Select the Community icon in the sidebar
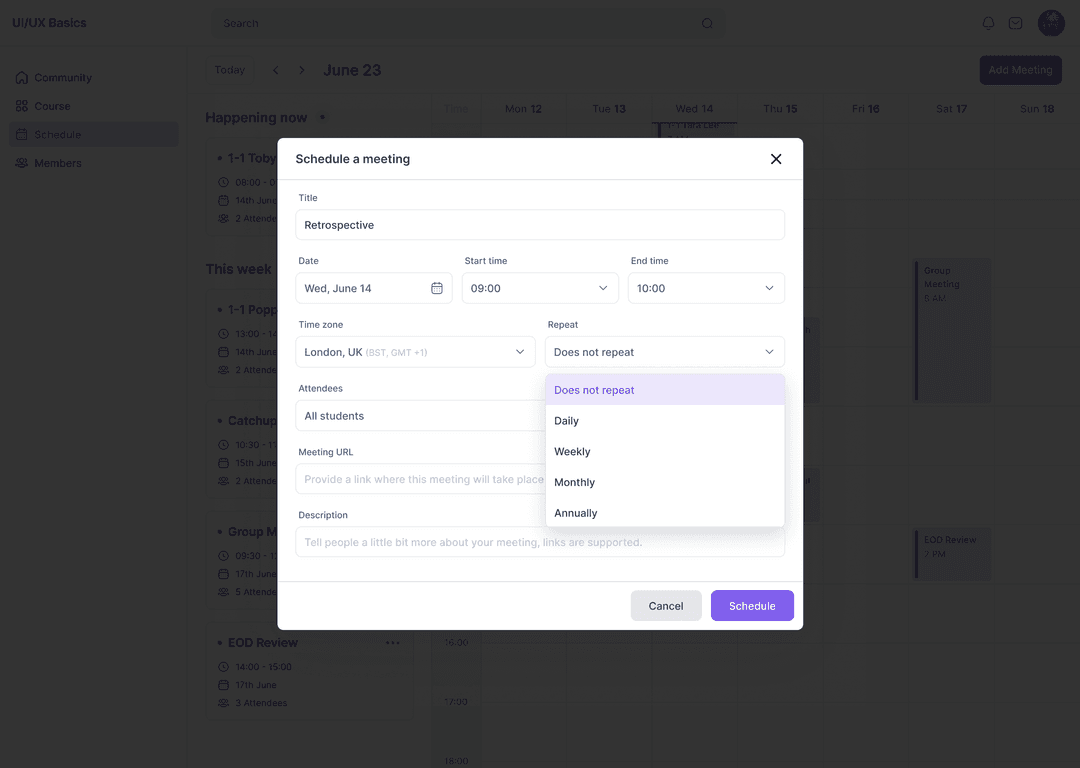 [23, 77]
